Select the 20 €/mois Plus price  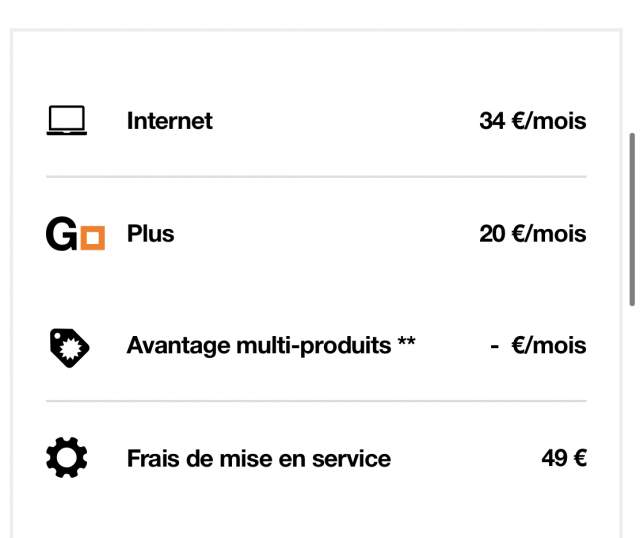click(532, 234)
